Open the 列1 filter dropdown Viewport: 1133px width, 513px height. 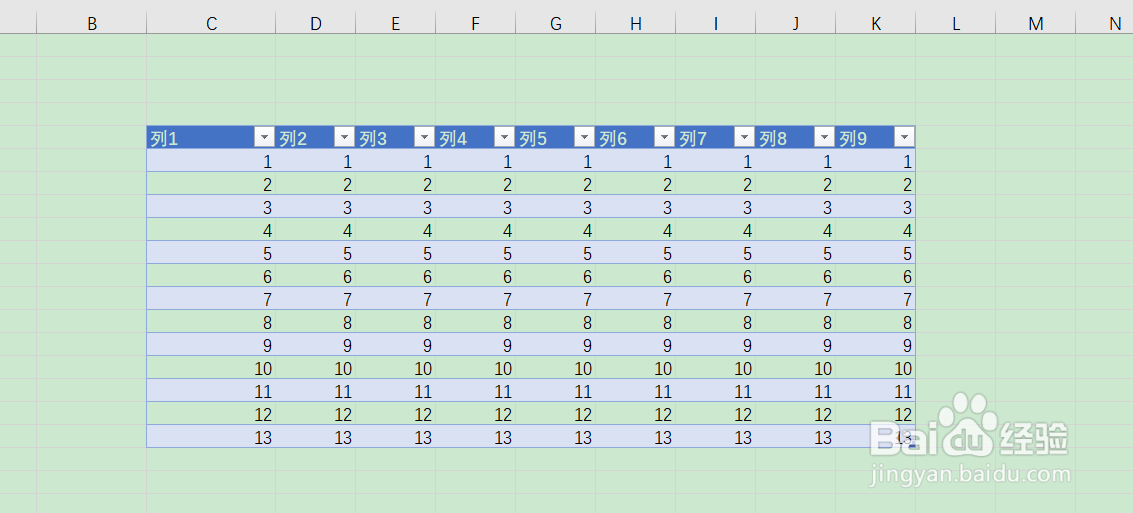coord(265,137)
